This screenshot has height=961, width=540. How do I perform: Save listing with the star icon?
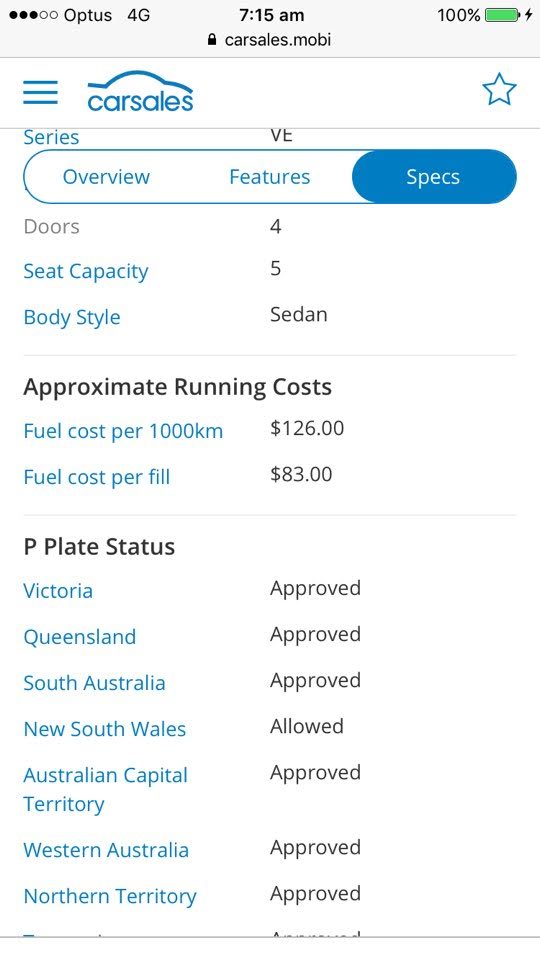click(x=499, y=89)
